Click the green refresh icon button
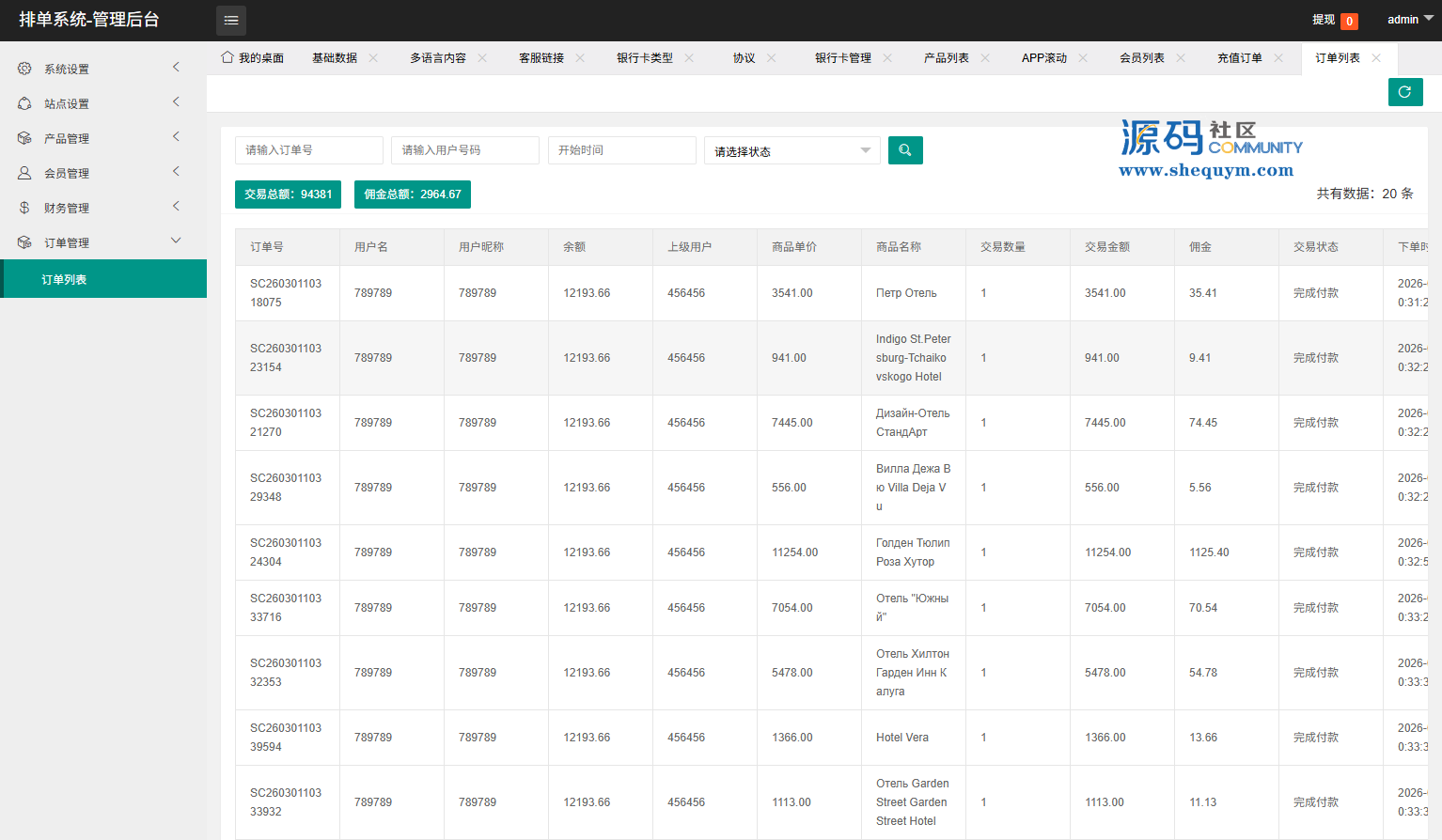The image size is (1442, 840). (1404, 92)
